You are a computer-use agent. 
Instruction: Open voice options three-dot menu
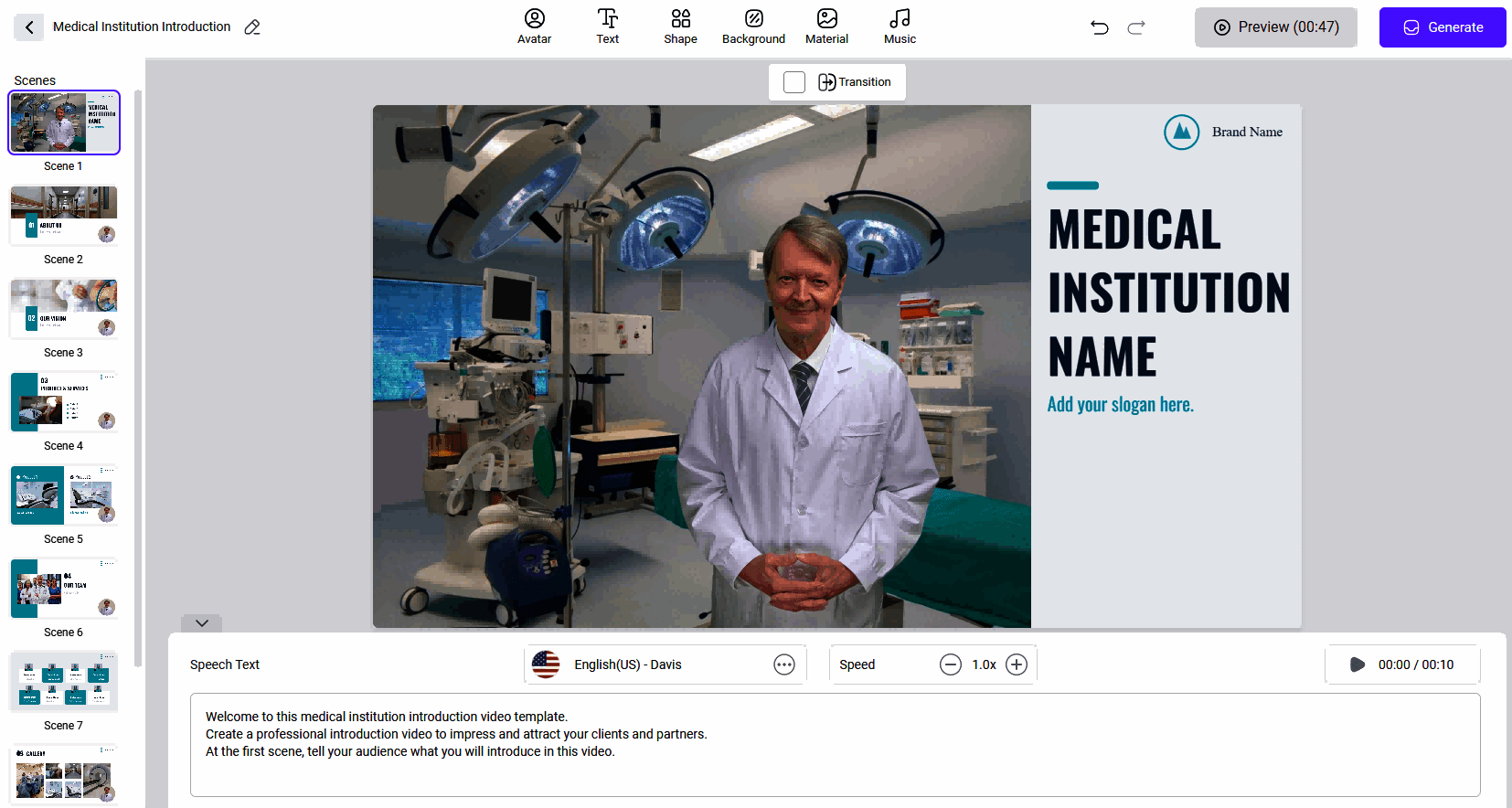click(784, 664)
